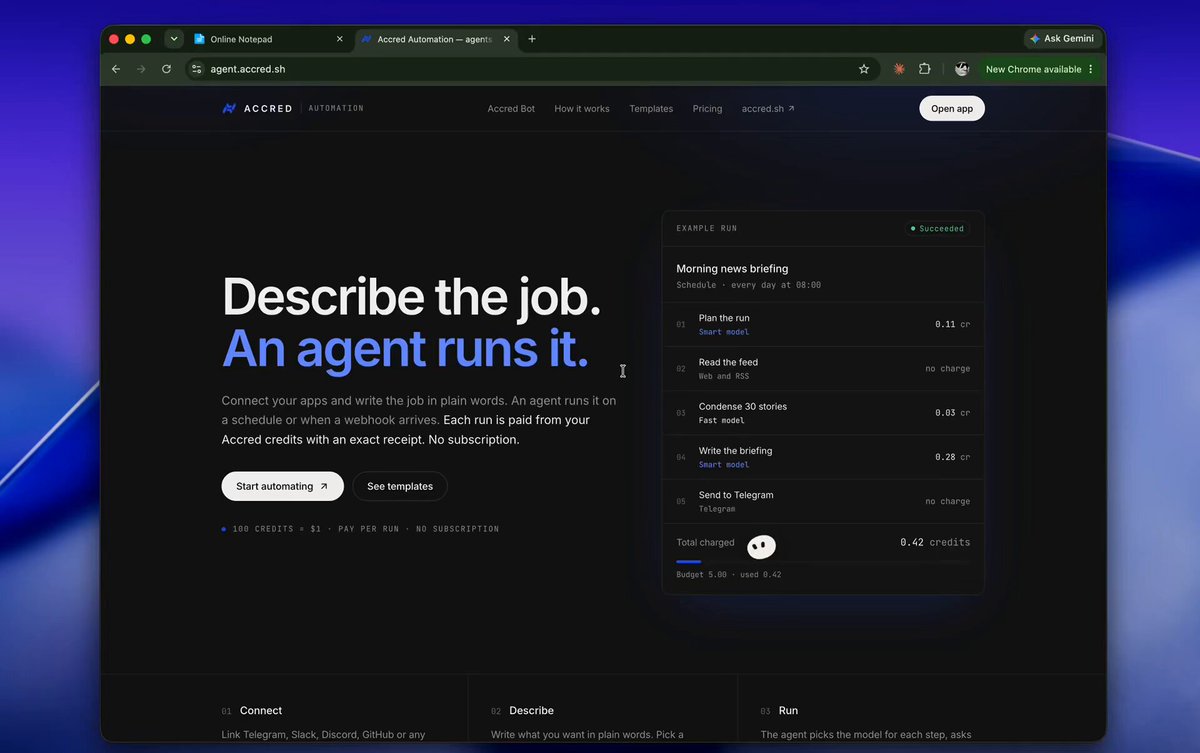Click the Morning news briefing title

point(732,269)
